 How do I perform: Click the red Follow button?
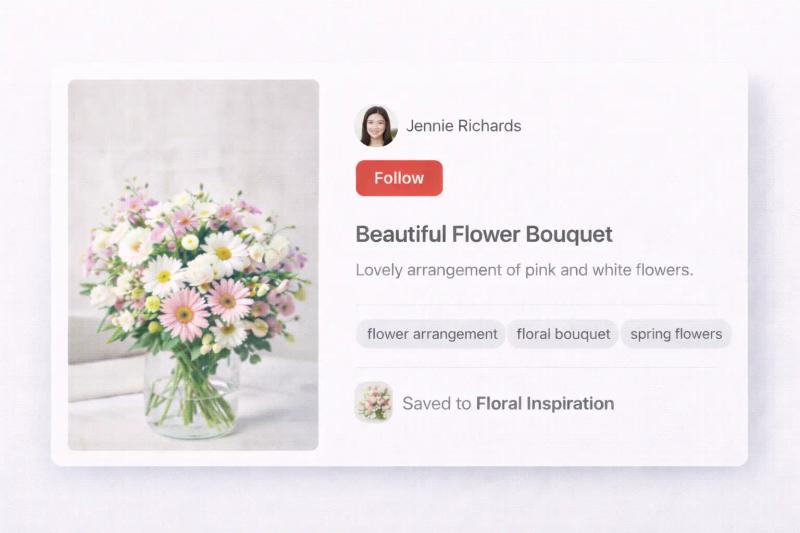pos(399,178)
